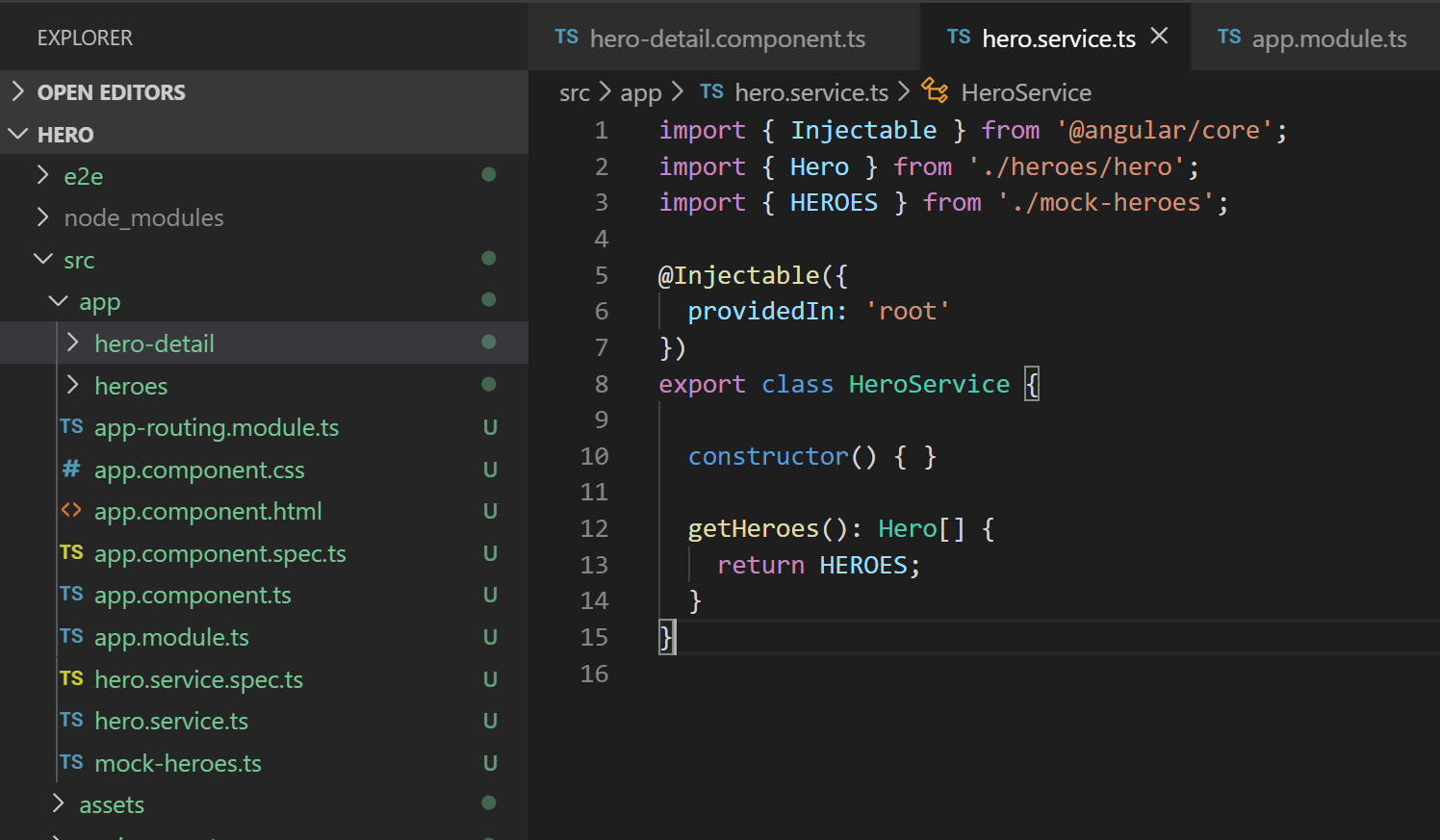1440x840 pixels.
Task: Click the class symbol icon in breadcrumb
Action: (x=935, y=90)
